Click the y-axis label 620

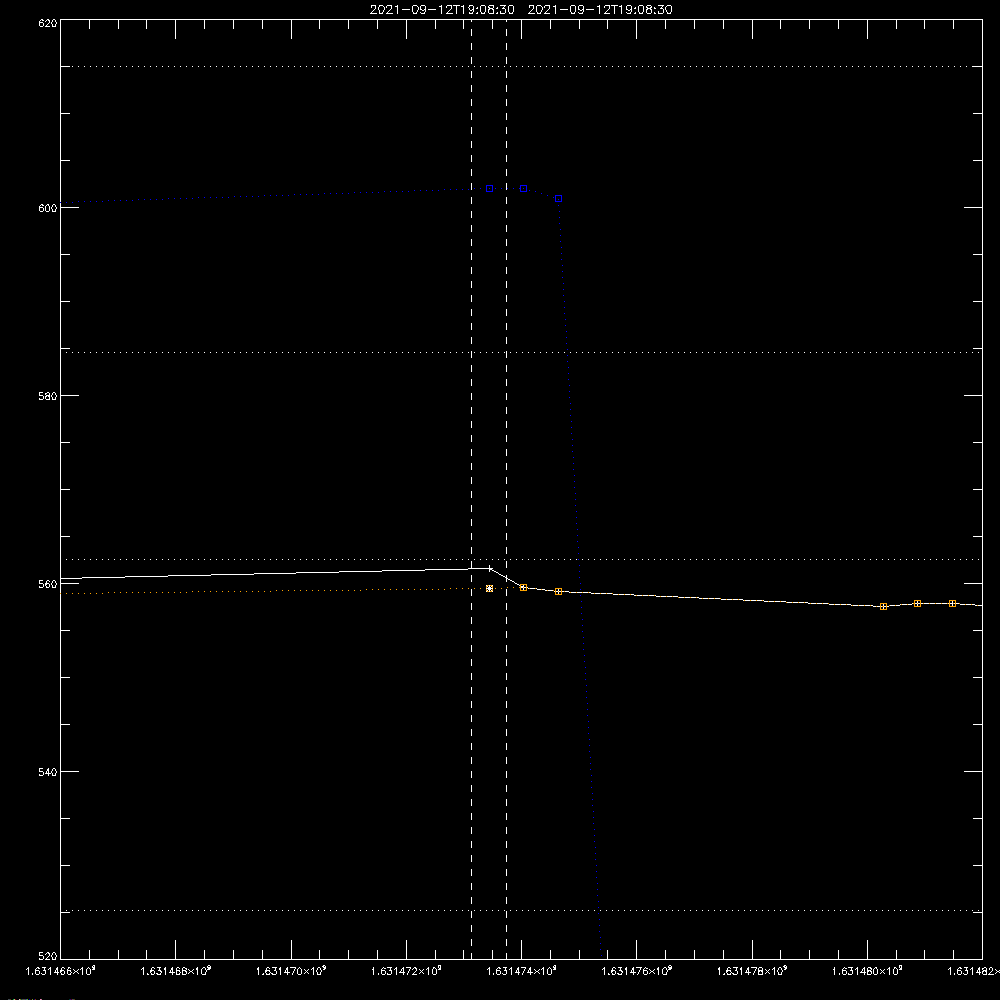pyautogui.click(x=48, y=24)
